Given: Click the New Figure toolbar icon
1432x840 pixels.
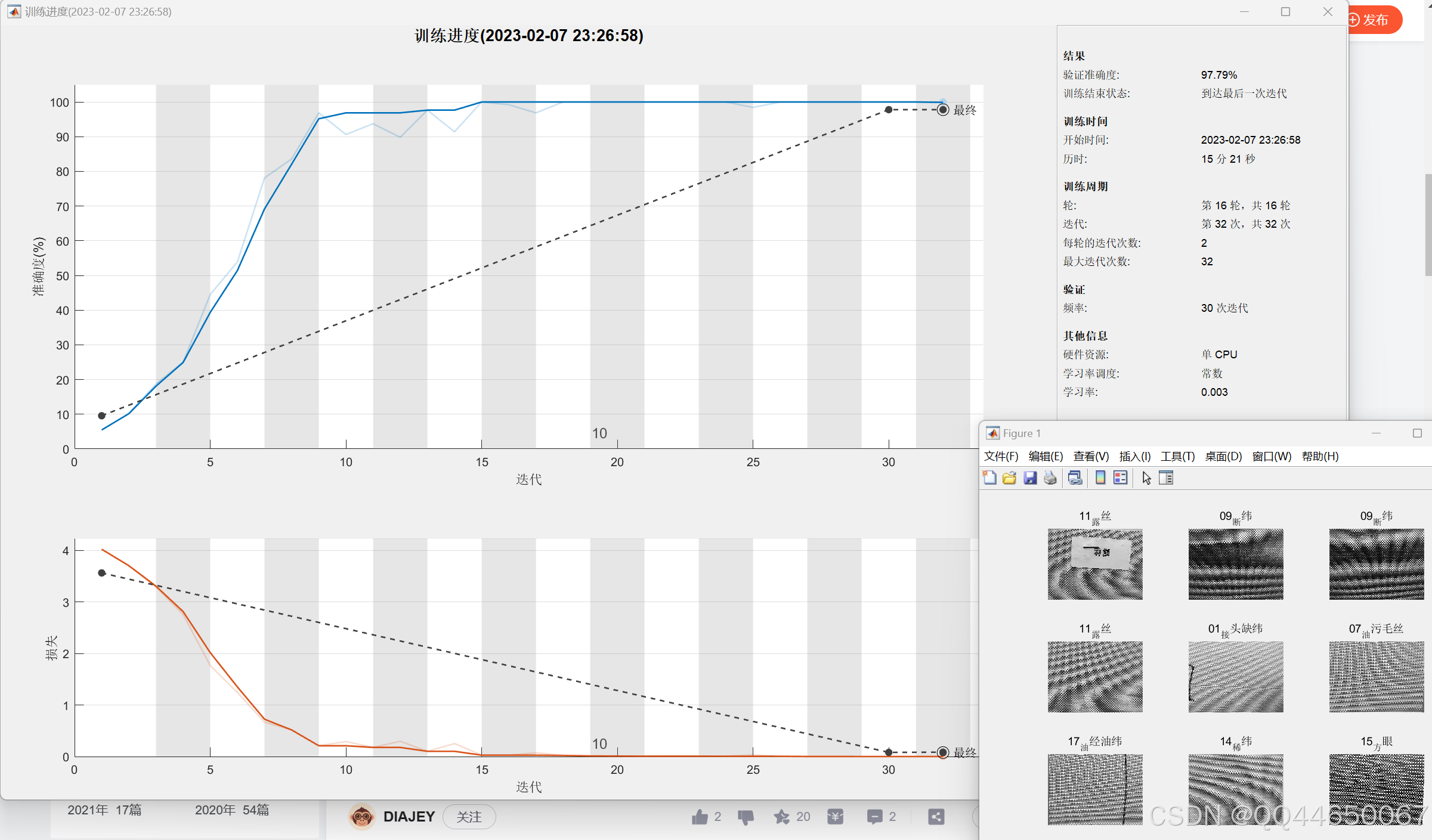Looking at the screenshot, I should tap(990, 478).
